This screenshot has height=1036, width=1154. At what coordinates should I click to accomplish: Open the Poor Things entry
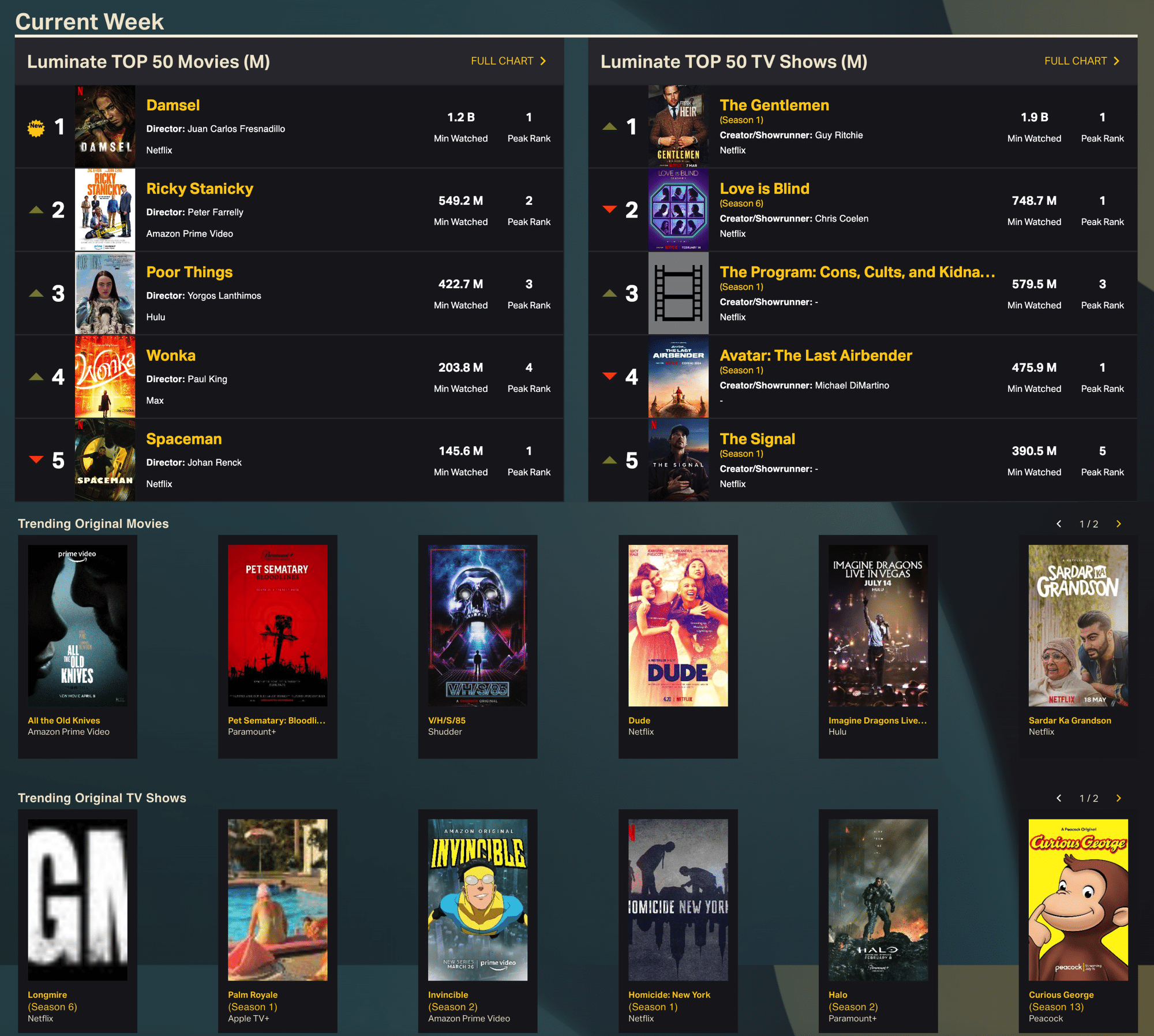pos(189,272)
